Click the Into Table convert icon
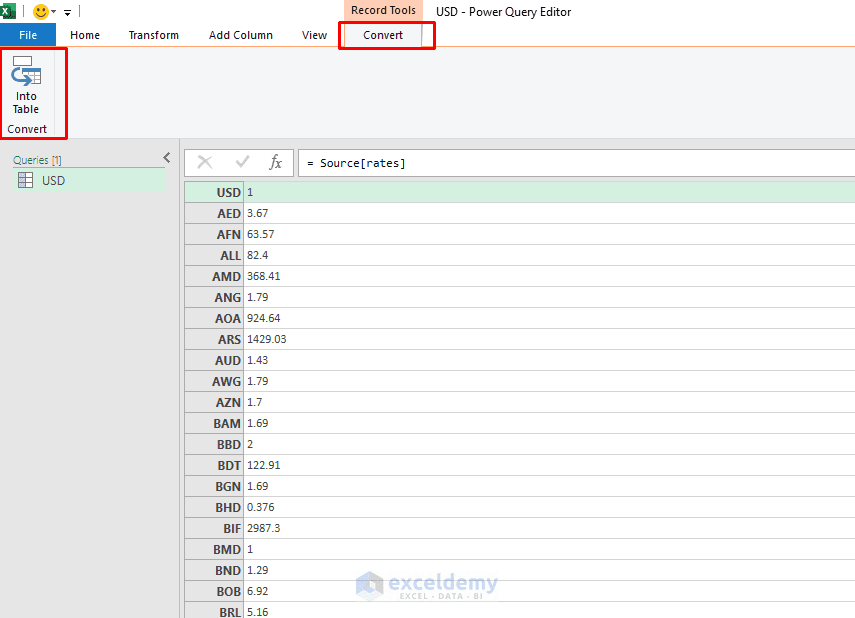855x618 pixels. click(x=26, y=85)
